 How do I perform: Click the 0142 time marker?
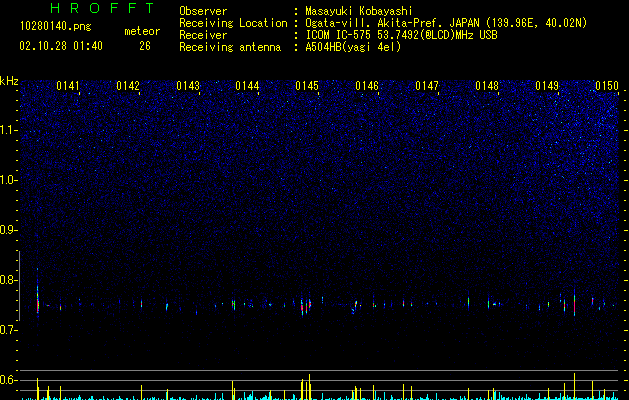[x=128, y=86]
